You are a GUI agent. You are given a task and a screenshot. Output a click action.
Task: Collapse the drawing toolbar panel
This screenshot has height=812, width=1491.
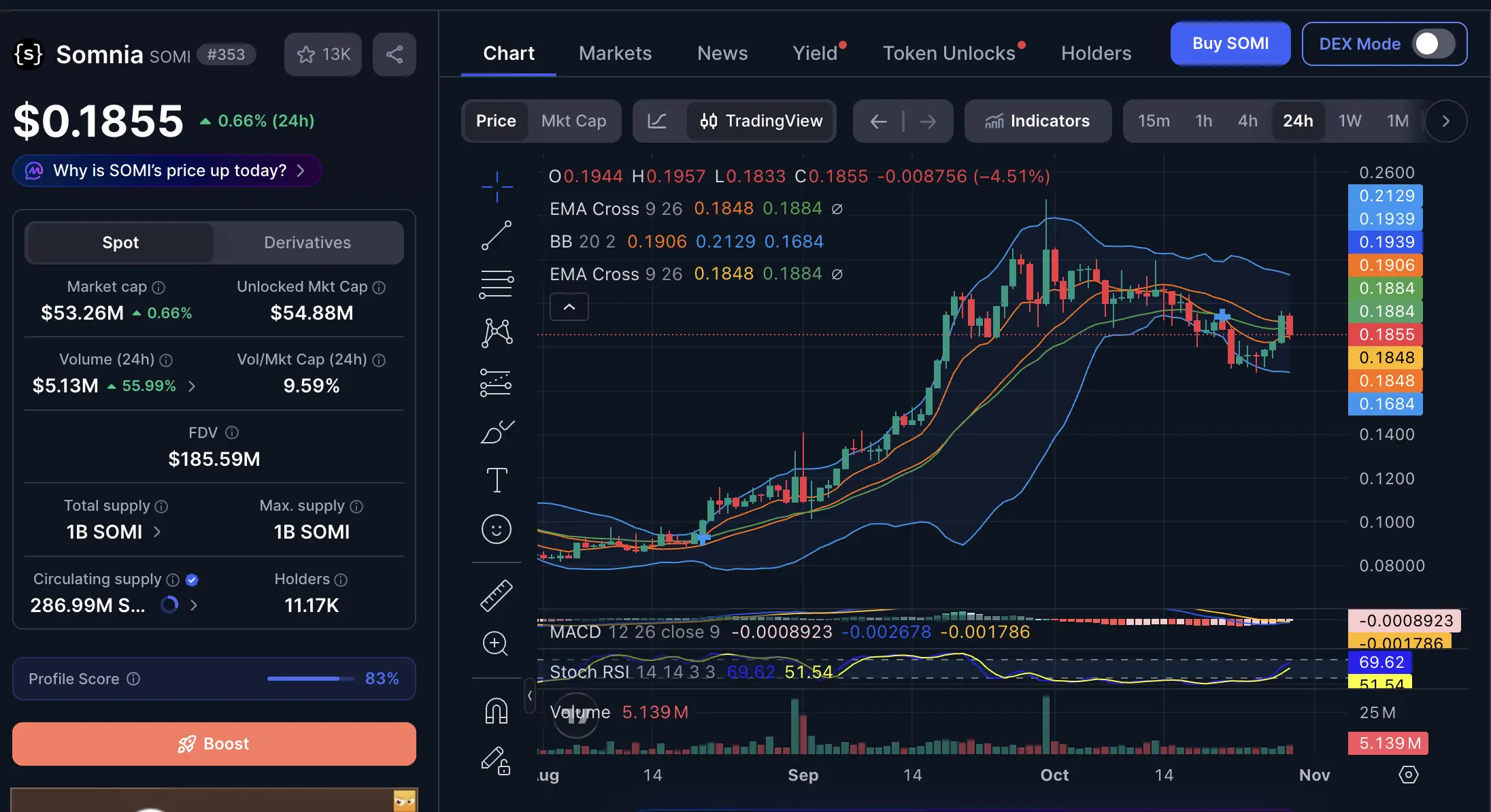point(530,696)
